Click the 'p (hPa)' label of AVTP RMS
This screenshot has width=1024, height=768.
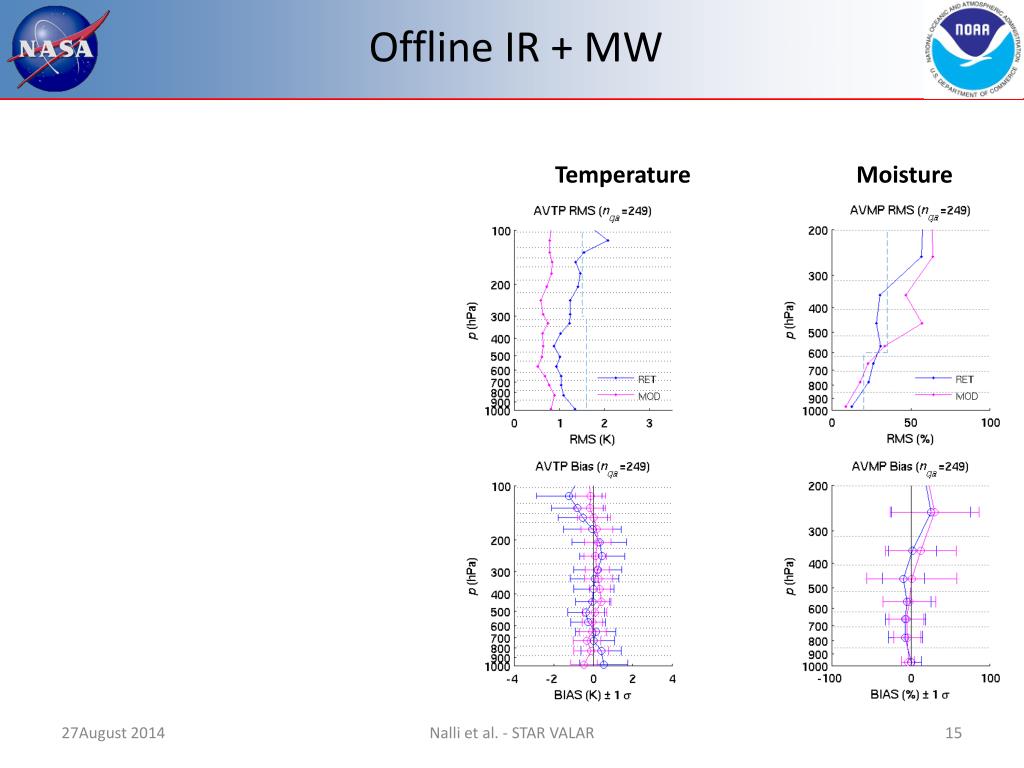[x=472, y=321]
